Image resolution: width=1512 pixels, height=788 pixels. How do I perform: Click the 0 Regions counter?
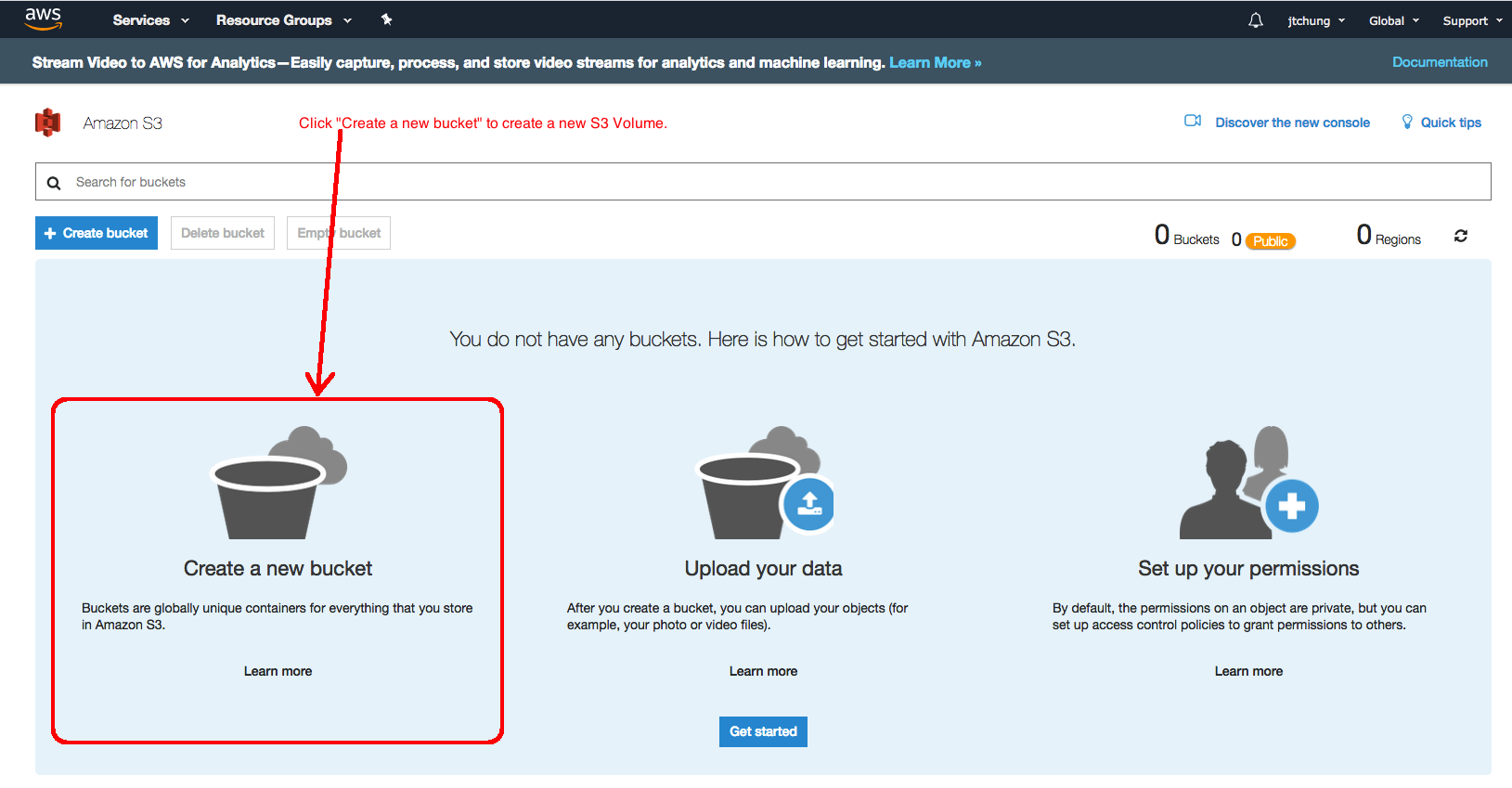1389,236
